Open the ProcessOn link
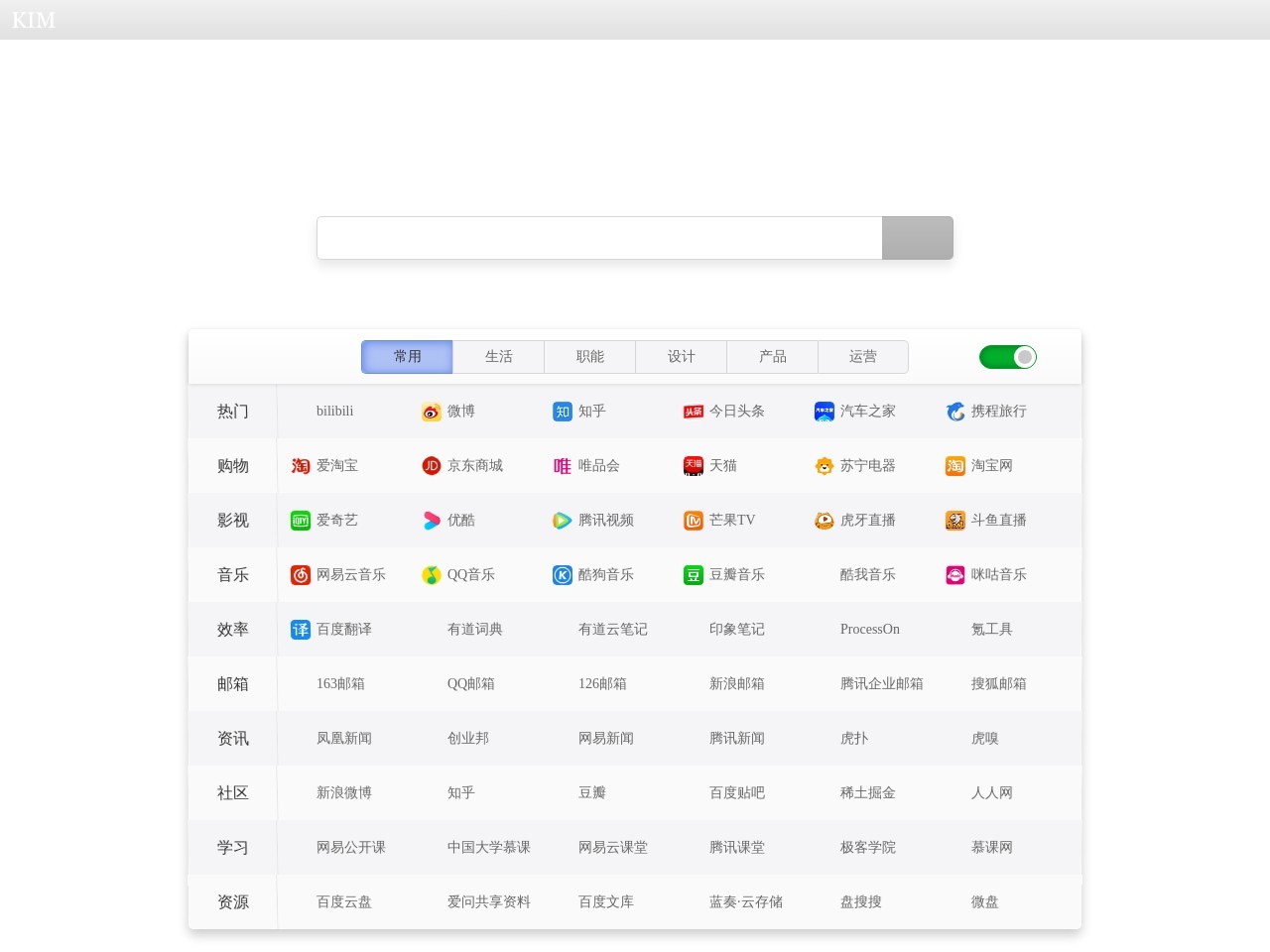This screenshot has width=1270, height=952. click(x=870, y=630)
